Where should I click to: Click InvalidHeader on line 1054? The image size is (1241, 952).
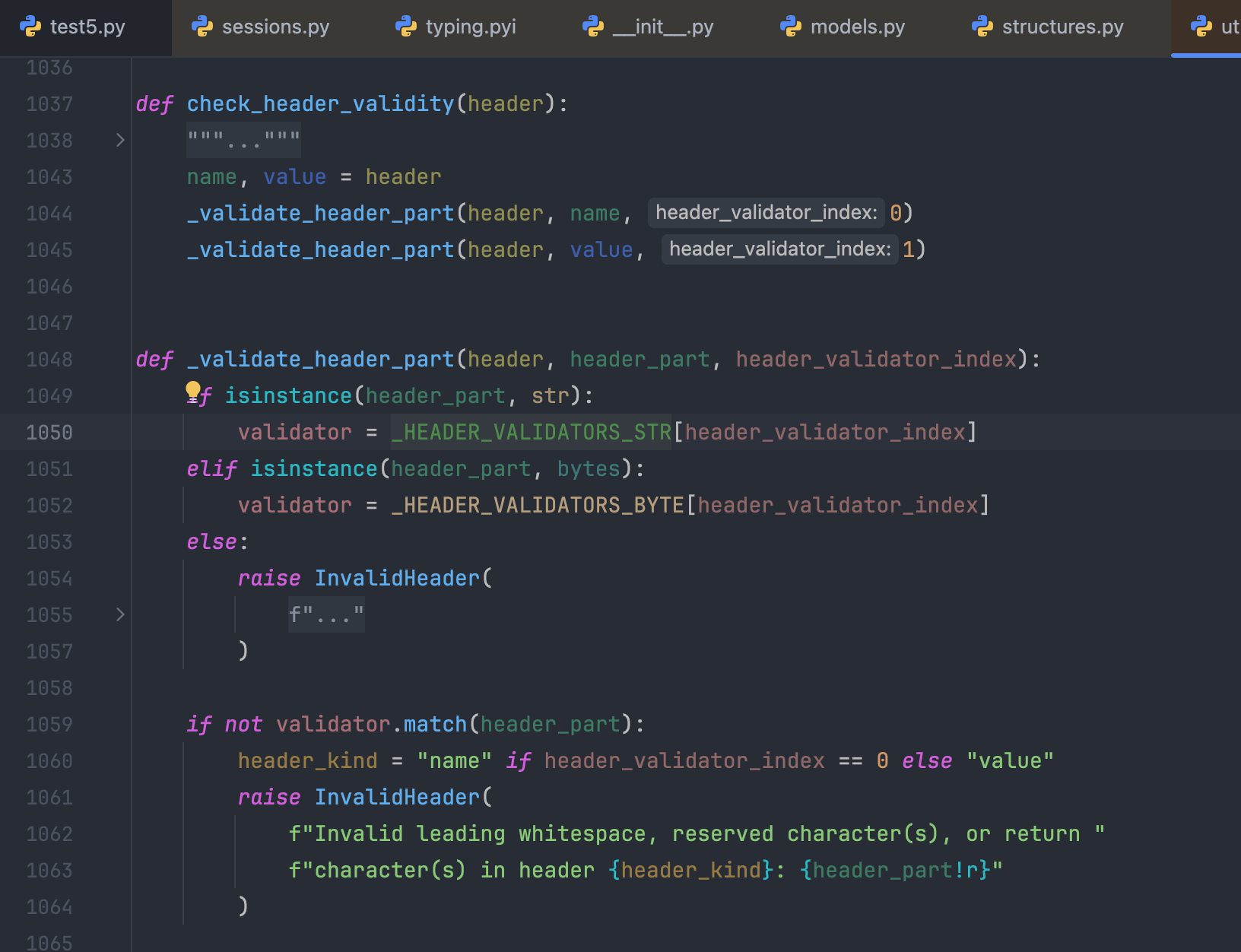(x=397, y=579)
